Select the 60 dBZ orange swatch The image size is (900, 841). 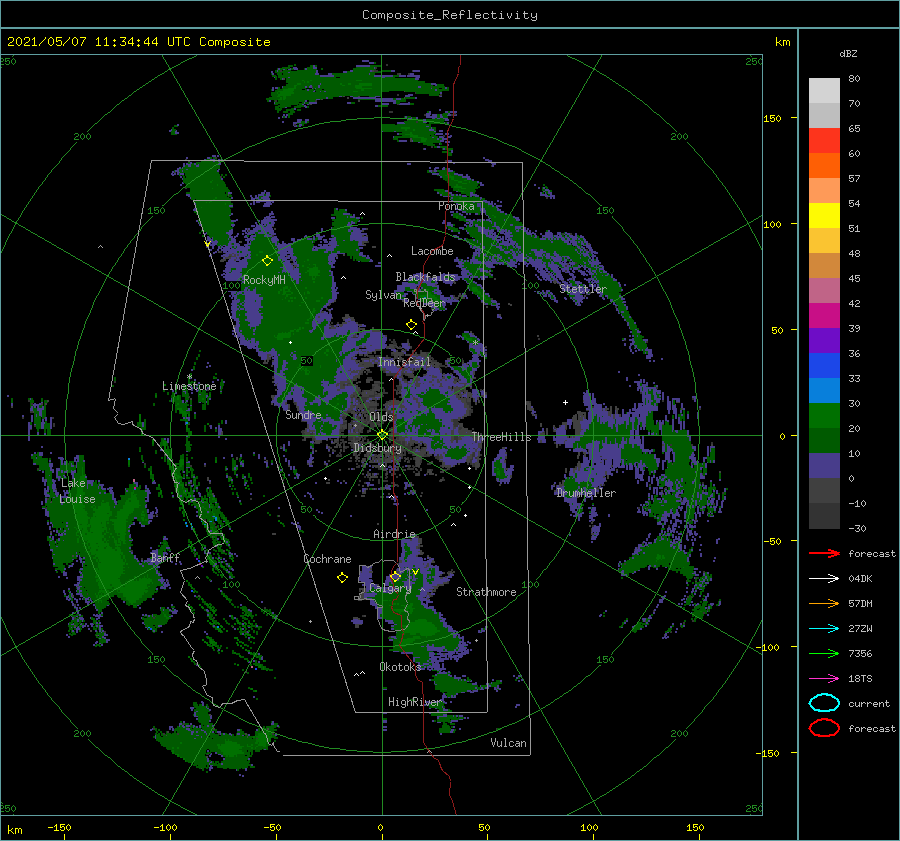pos(824,165)
